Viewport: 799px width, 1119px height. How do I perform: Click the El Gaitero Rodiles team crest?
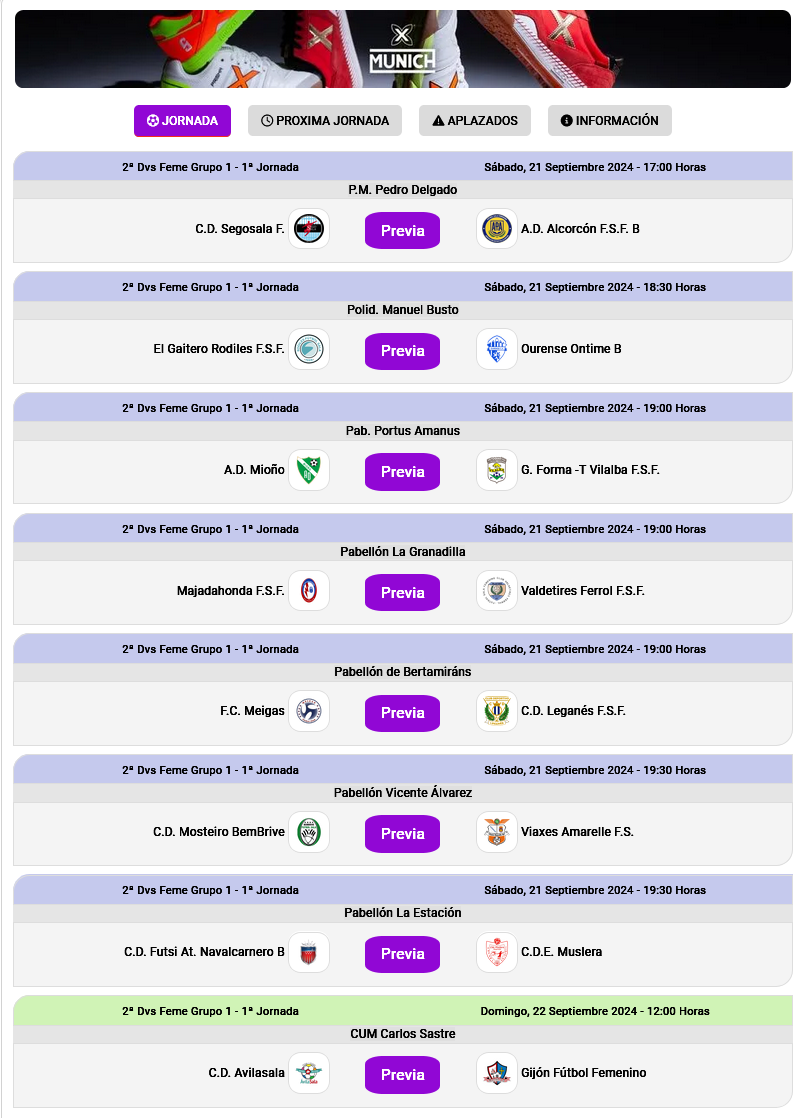tap(308, 349)
